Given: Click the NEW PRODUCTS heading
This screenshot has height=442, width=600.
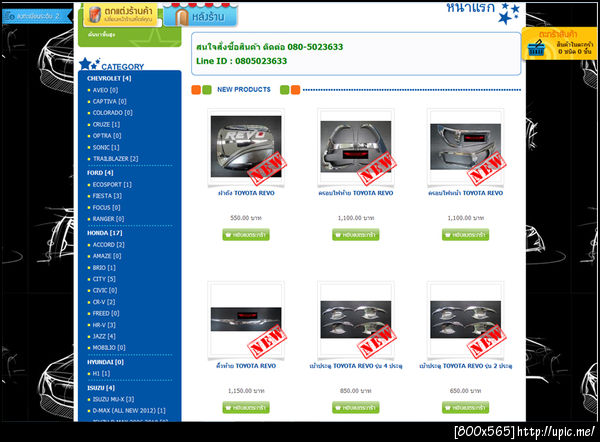Looking at the screenshot, I should click(244, 90).
